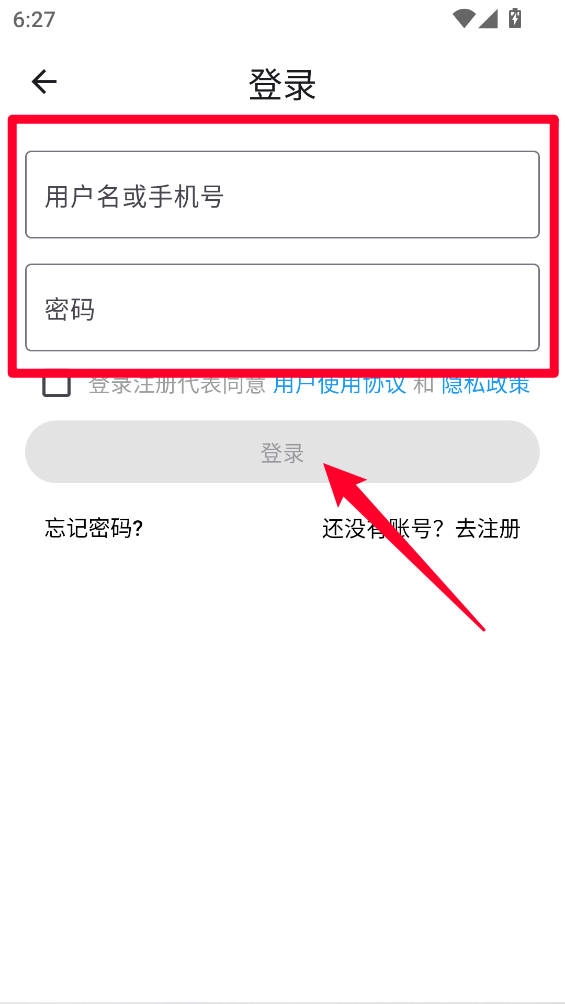
Task: Tap the cellular signal icon
Action: (x=488, y=19)
